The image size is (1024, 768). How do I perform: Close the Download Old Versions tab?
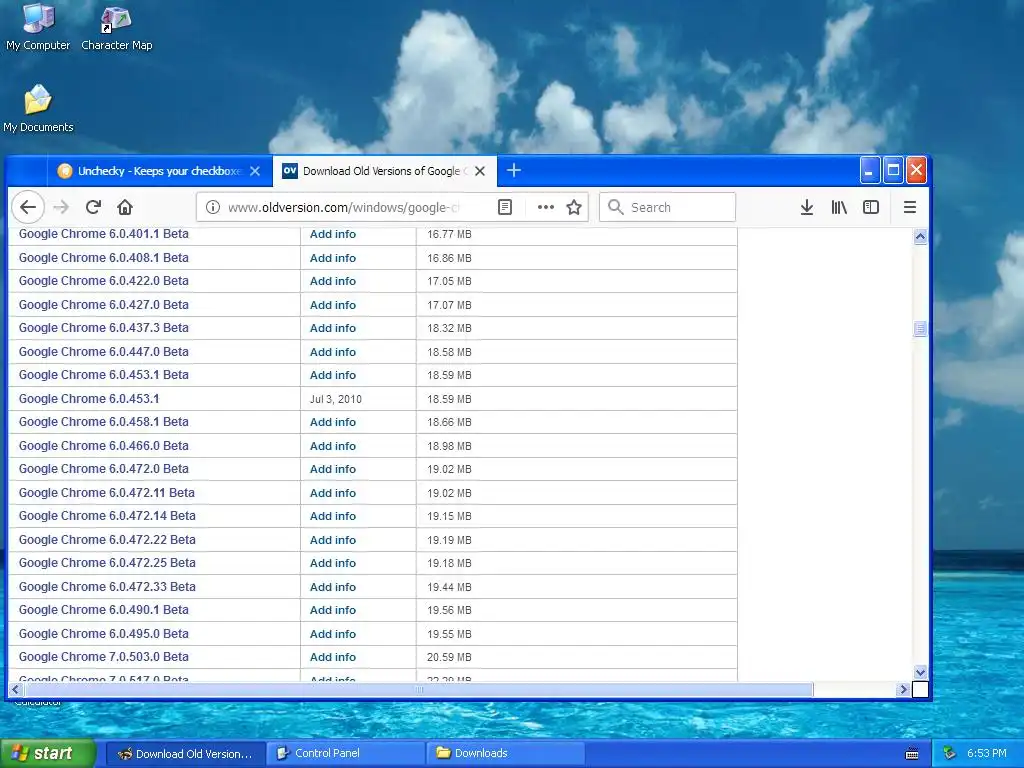[x=480, y=171]
